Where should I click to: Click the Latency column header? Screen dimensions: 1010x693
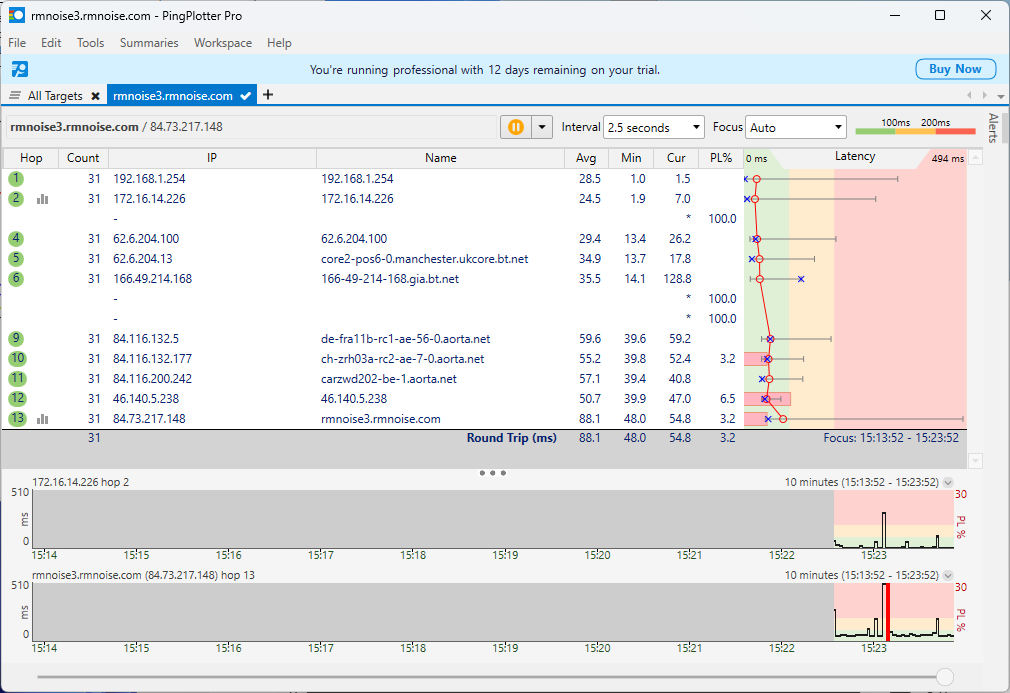[x=855, y=157]
